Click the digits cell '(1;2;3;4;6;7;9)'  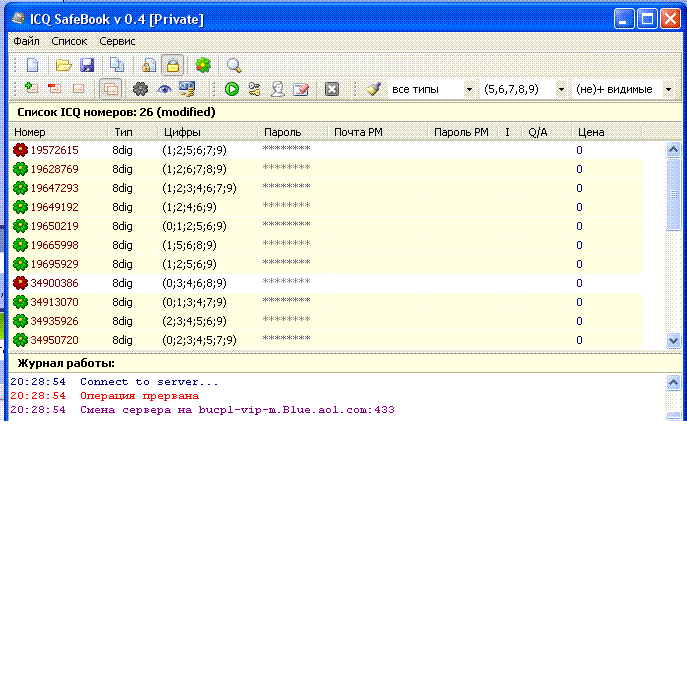pos(199,188)
